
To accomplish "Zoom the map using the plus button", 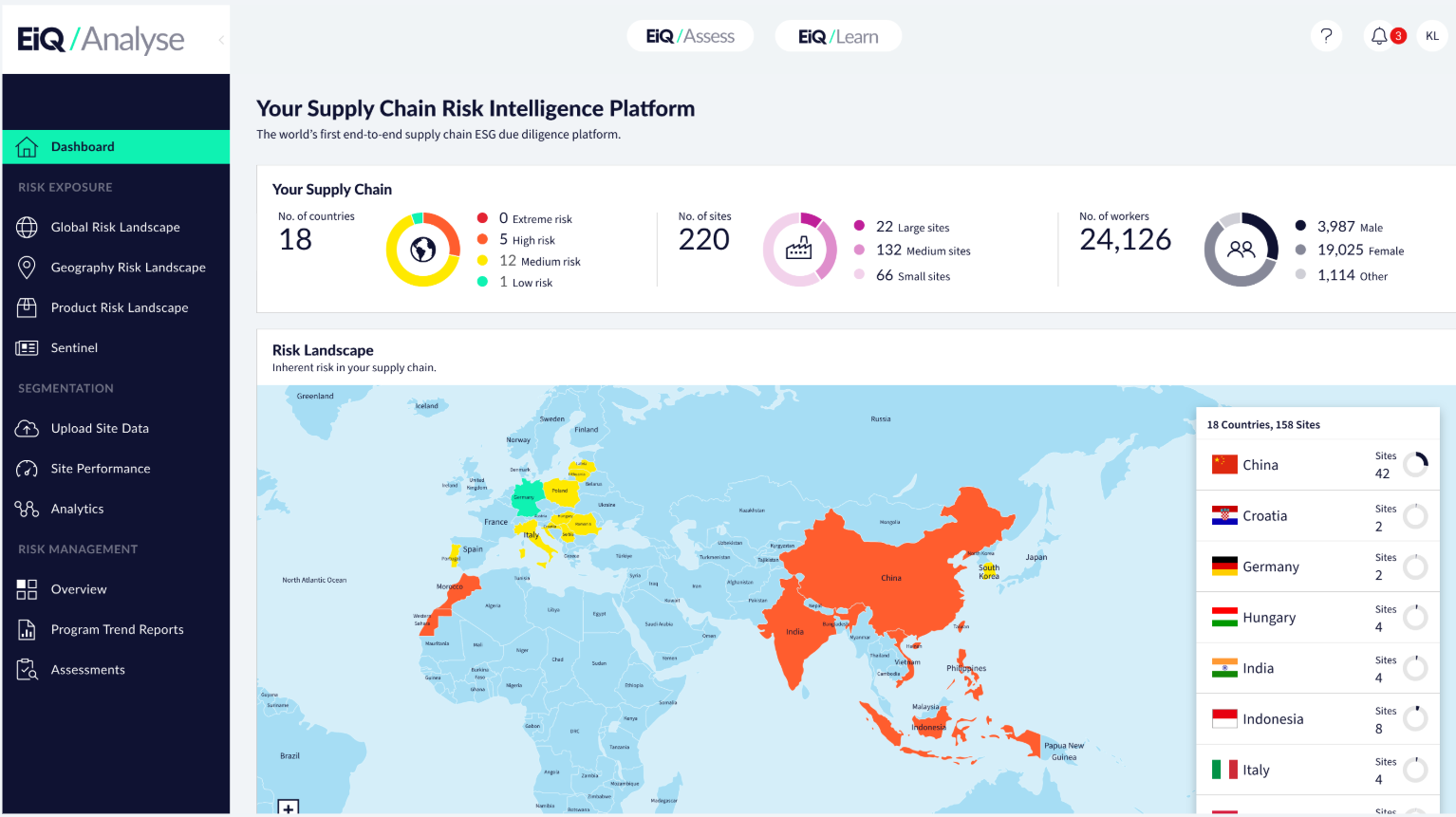I will (289, 808).
